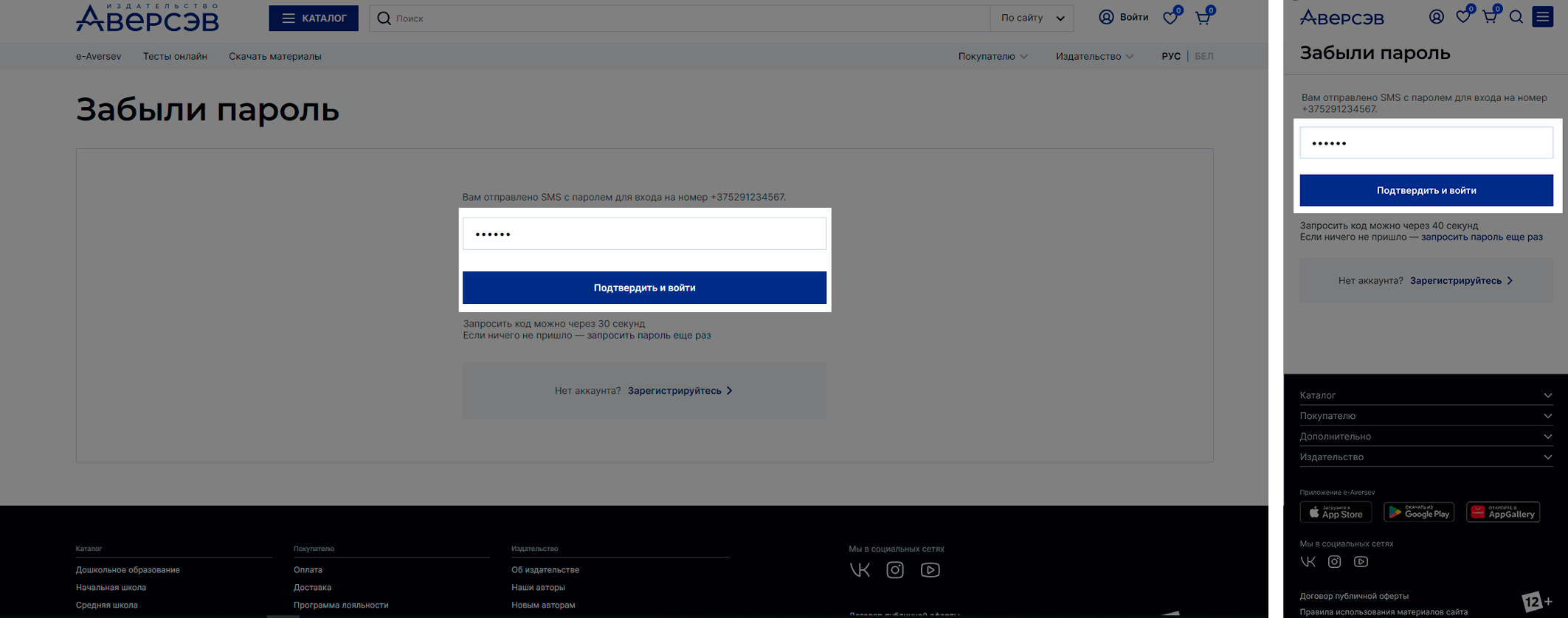Expand the "Покупателю" dropdown in the top navigation
This screenshot has width=1568, height=618.
(x=992, y=56)
